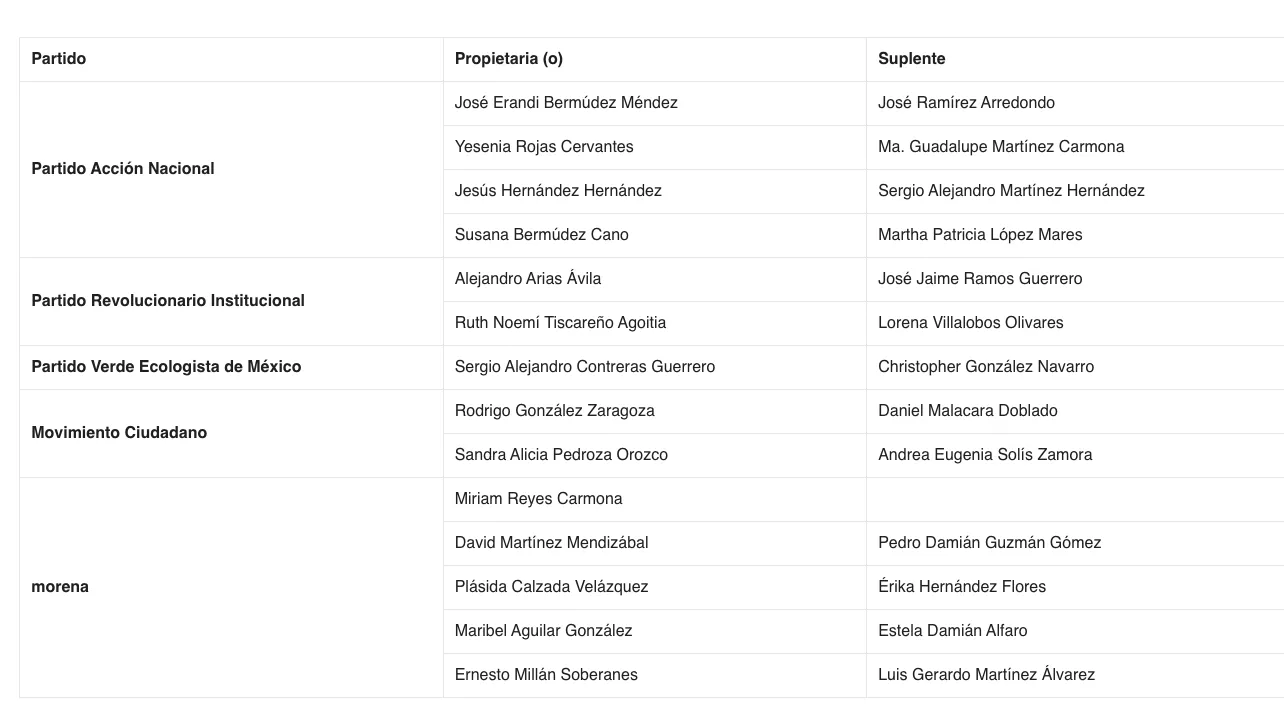Screen dimensions: 1284x728
Task: Click suplente Pedro Damián Guzmán Gómez
Action: [989, 543]
